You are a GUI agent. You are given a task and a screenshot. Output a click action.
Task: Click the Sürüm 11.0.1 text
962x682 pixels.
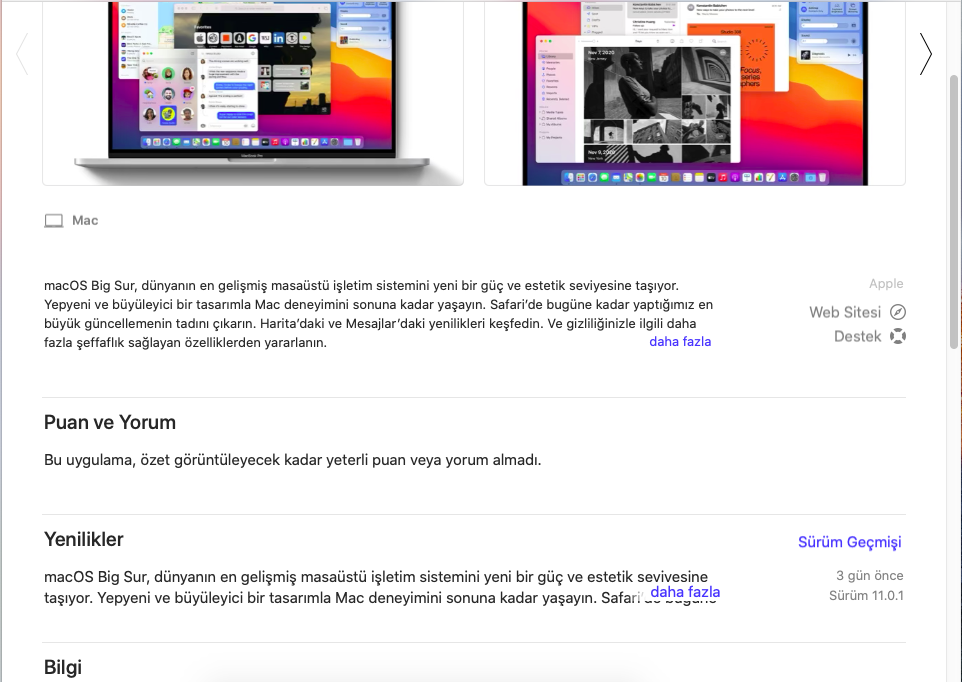coord(866,596)
